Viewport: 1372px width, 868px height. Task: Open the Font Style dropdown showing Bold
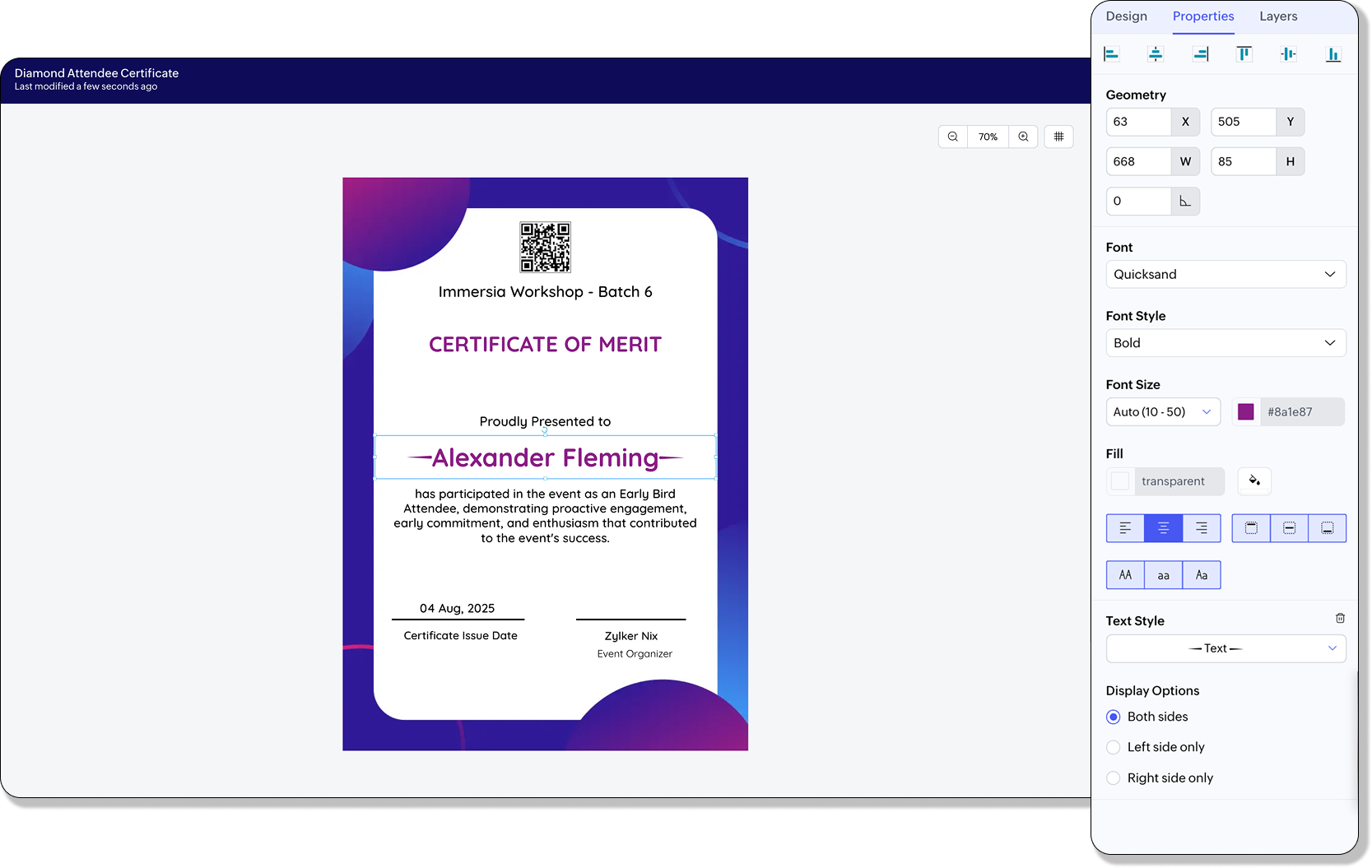click(x=1225, y=343)
